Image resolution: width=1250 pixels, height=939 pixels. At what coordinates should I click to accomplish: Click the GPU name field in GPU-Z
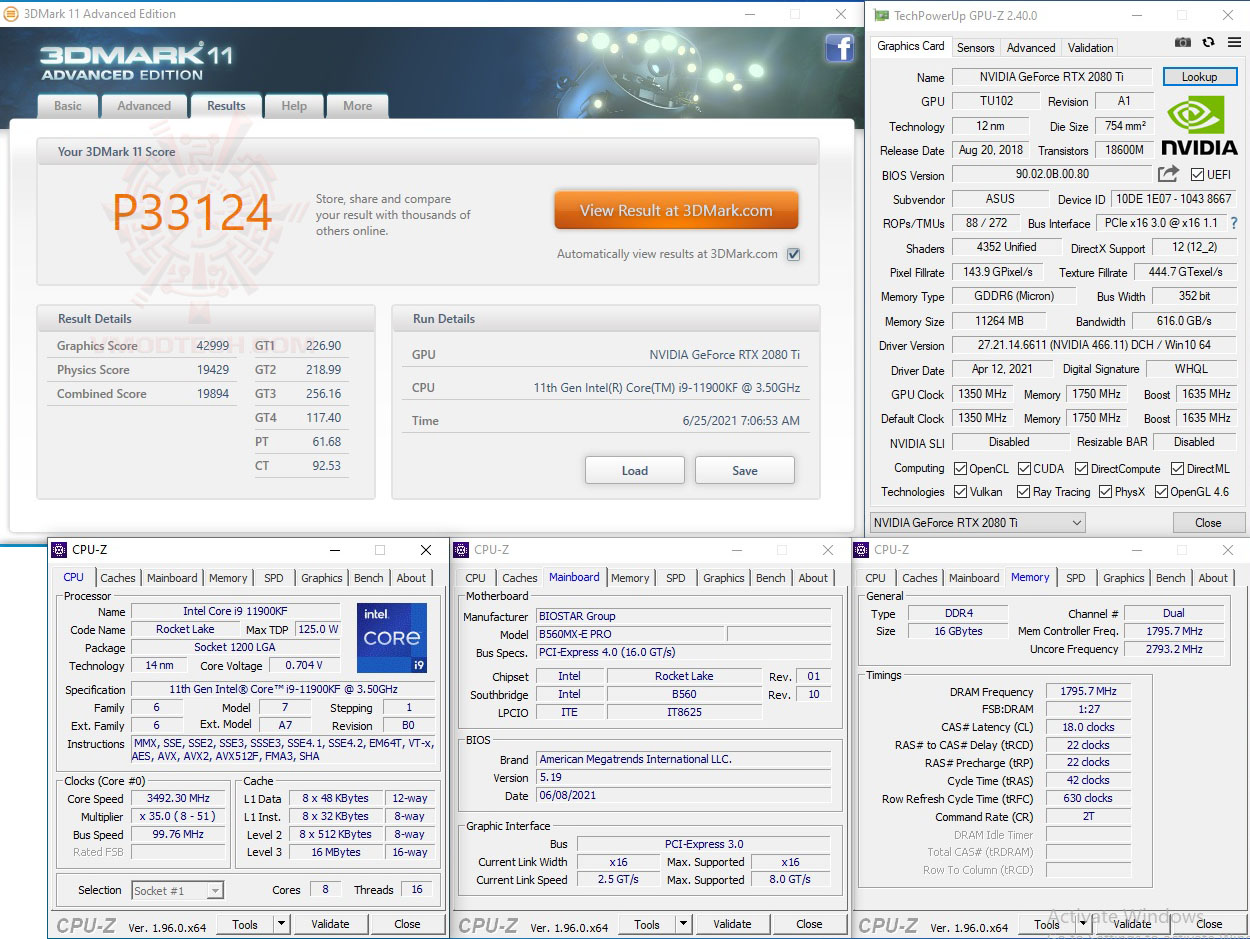[x=1052, y=77]
